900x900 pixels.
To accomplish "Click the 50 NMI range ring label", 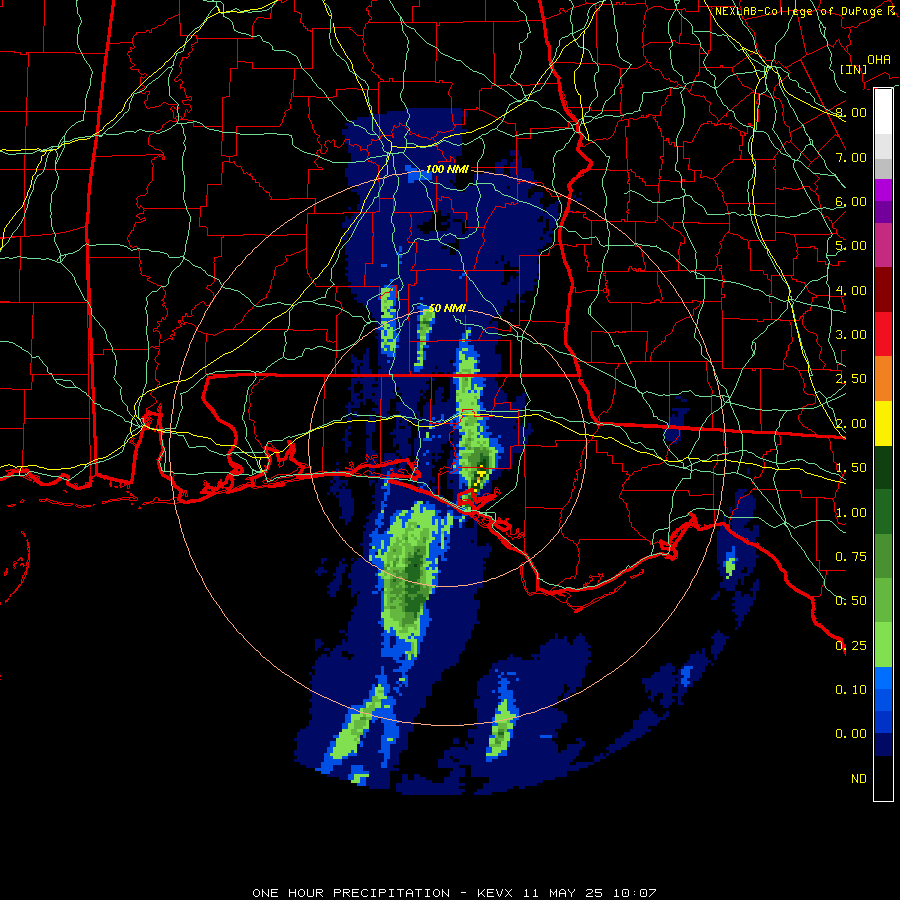I will click(x=447, y=308).
